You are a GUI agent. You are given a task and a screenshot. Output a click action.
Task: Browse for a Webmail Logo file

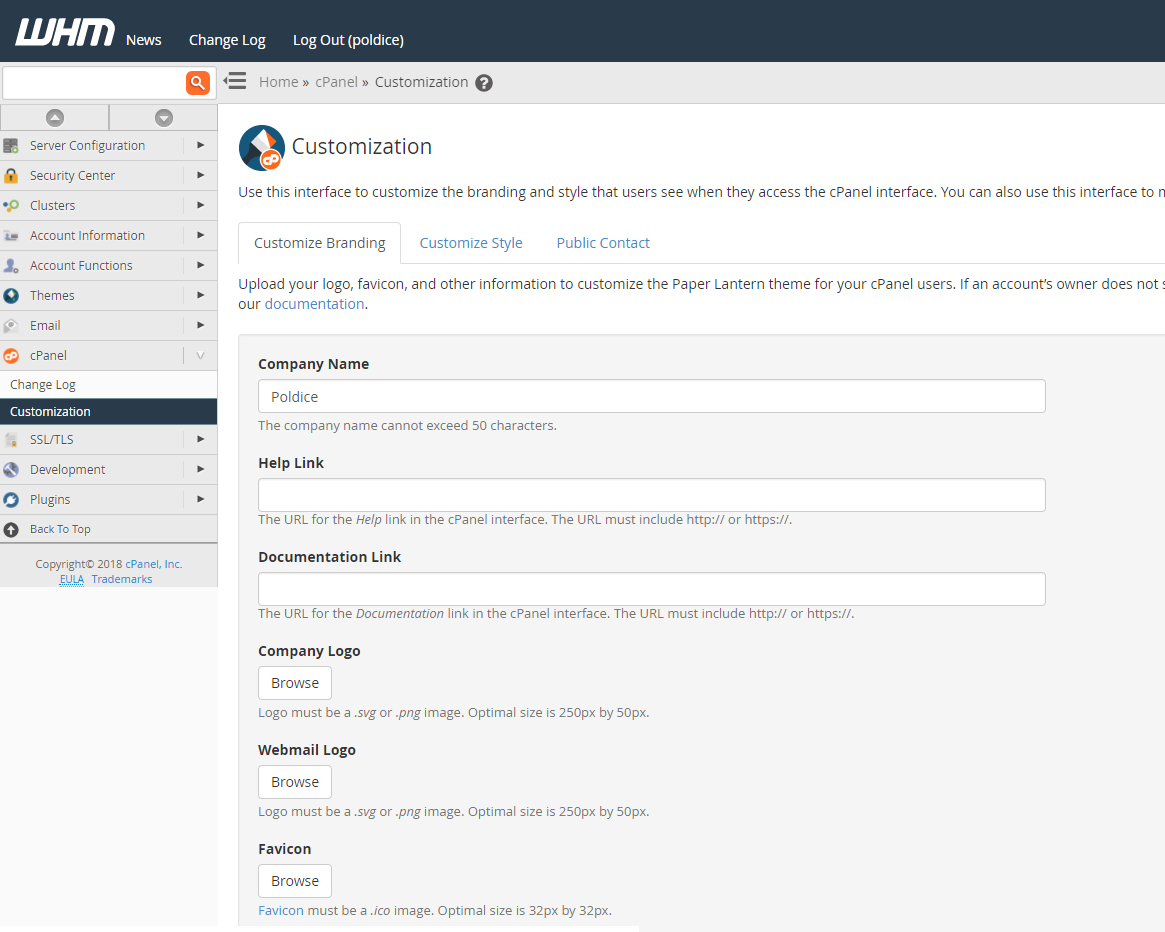coord(295,782)
